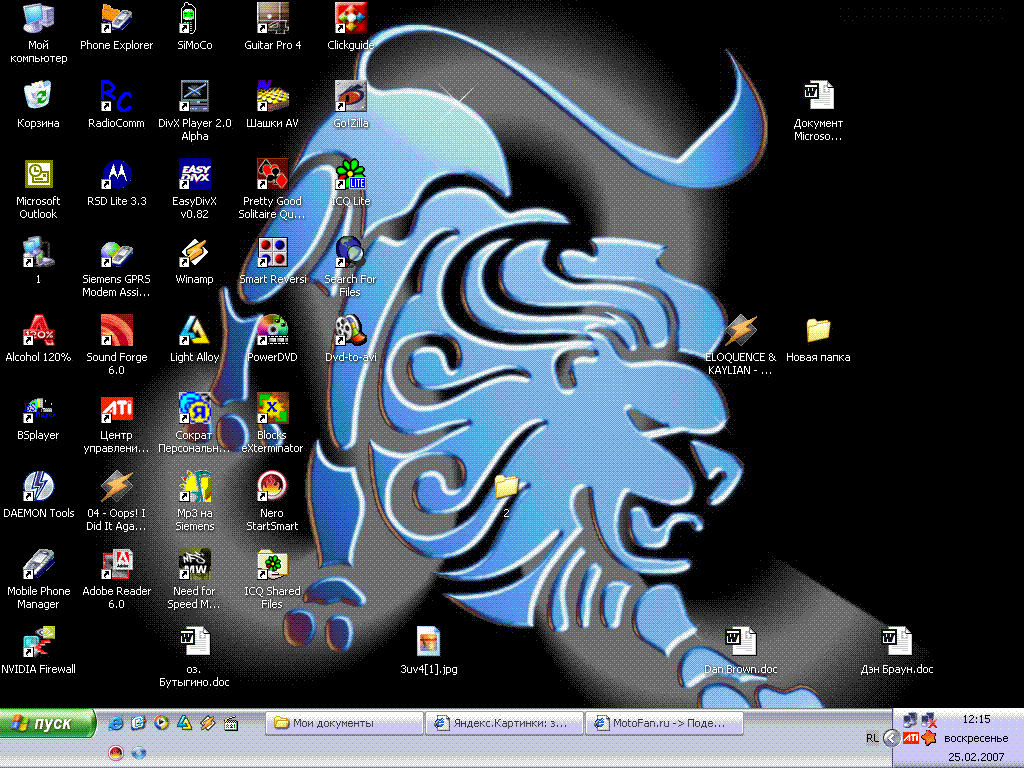This screenshot has height=768, width=1024.
Task: Select the ICQ Shared Files folder
Action: (272, 565)
